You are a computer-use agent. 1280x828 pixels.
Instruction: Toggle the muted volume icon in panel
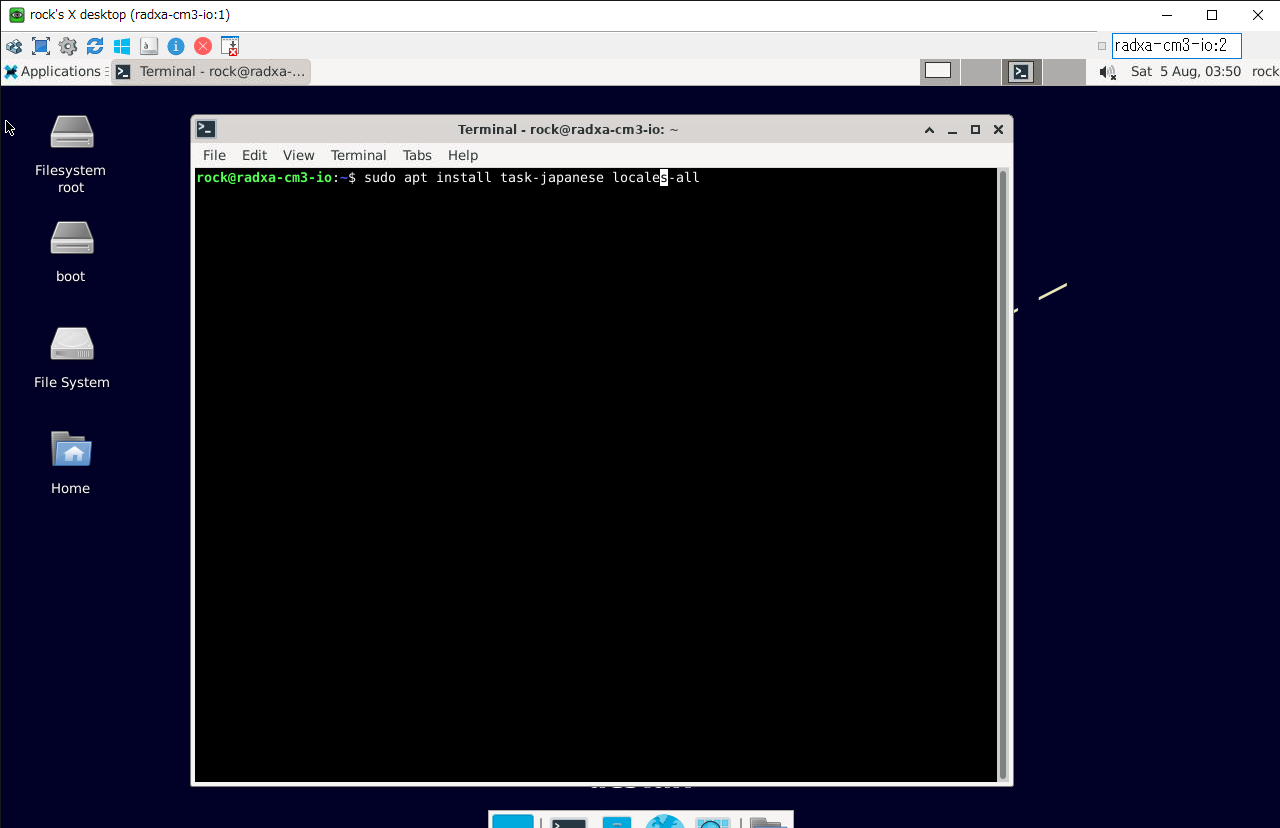coord(1107,72)
